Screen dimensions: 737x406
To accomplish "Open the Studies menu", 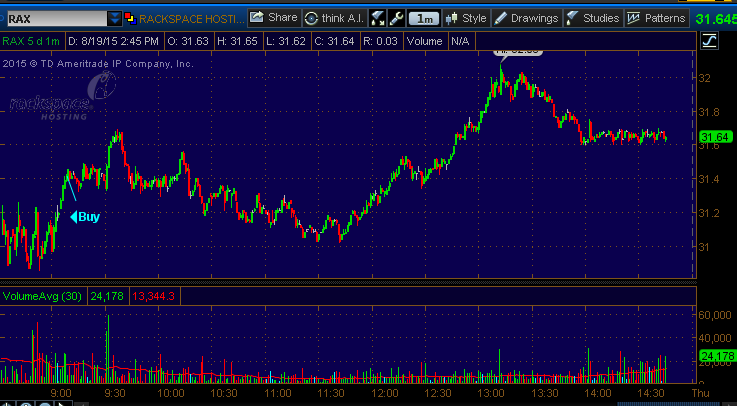I will click(x=594, y=18).
